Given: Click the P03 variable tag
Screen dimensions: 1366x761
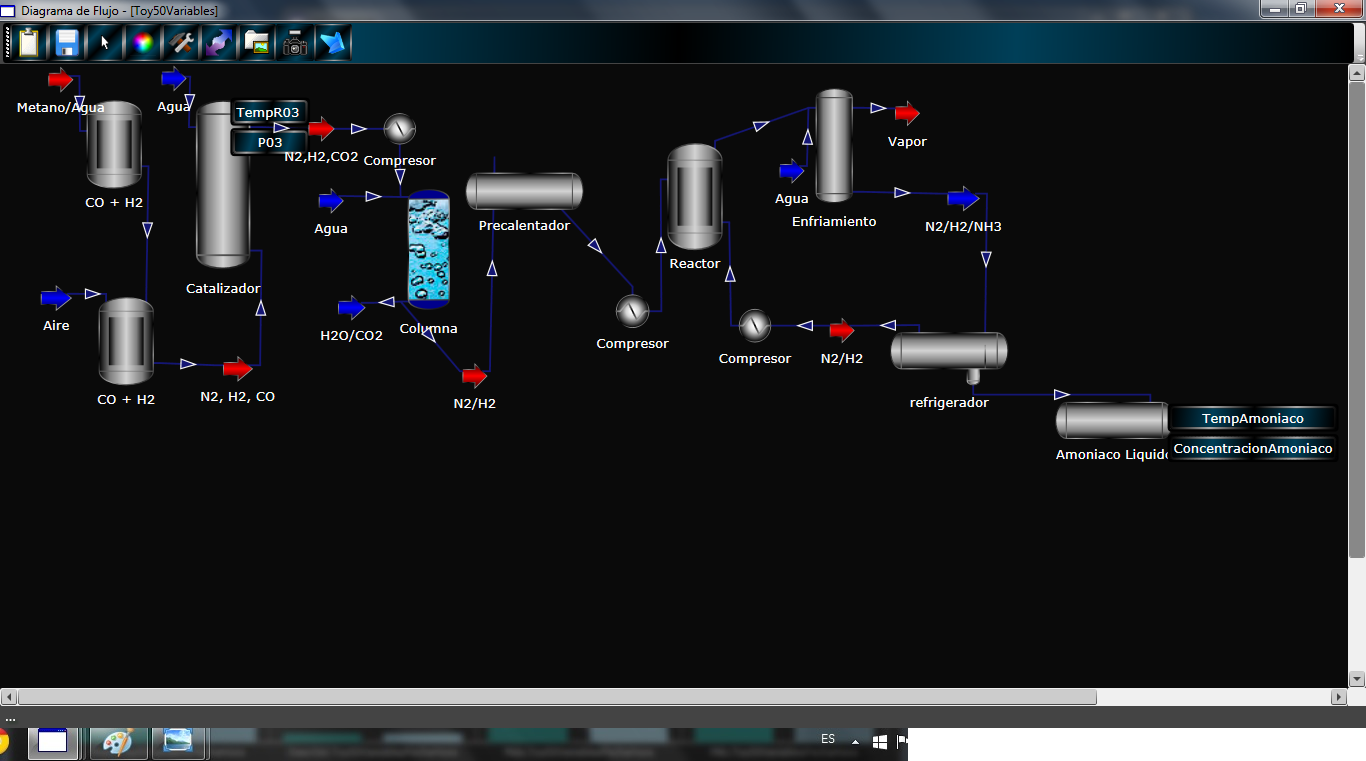Looking at the screenshot, I should tap(269, 143).
